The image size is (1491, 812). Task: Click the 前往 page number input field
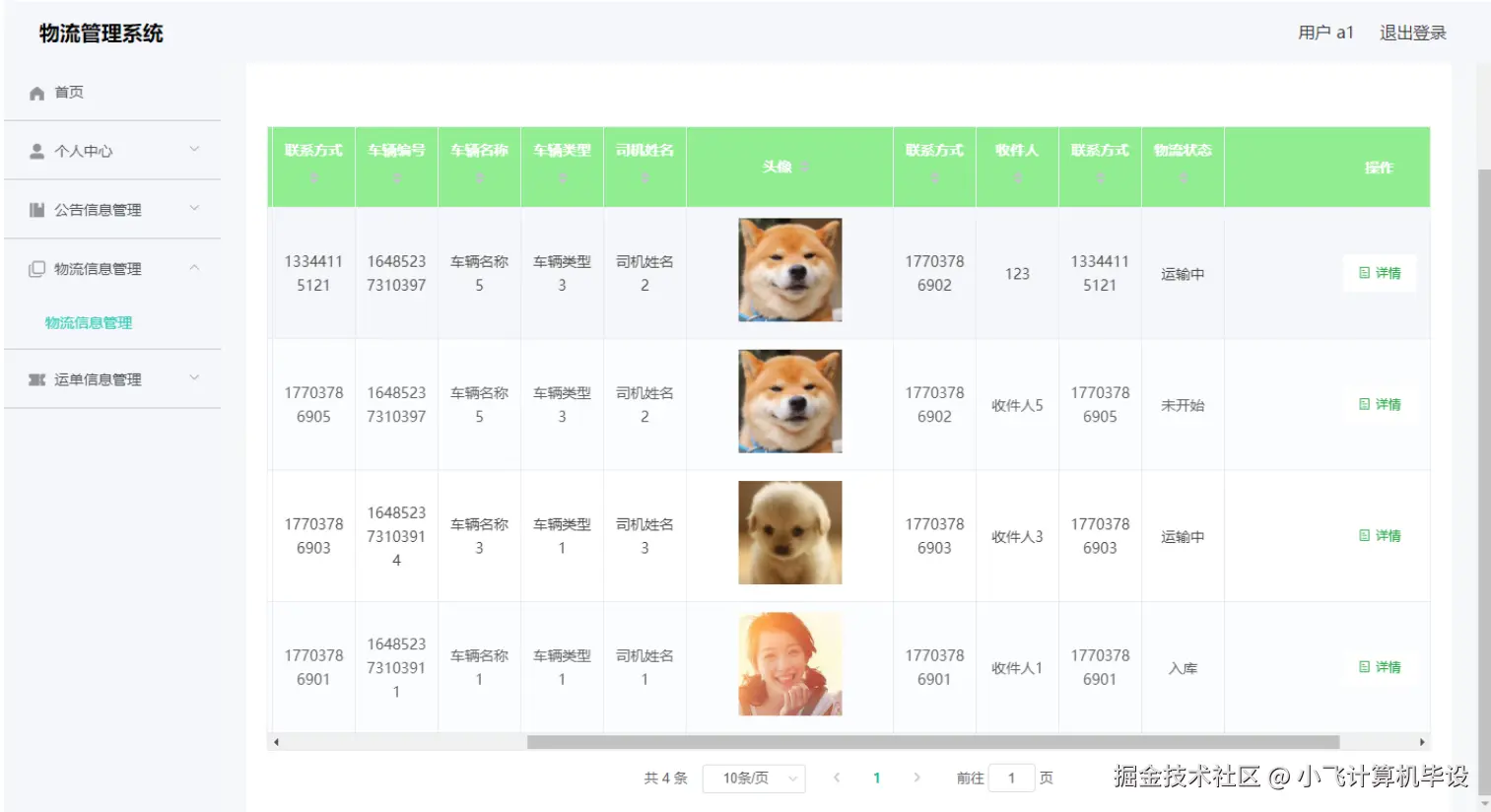click(x=1011, y=778)
